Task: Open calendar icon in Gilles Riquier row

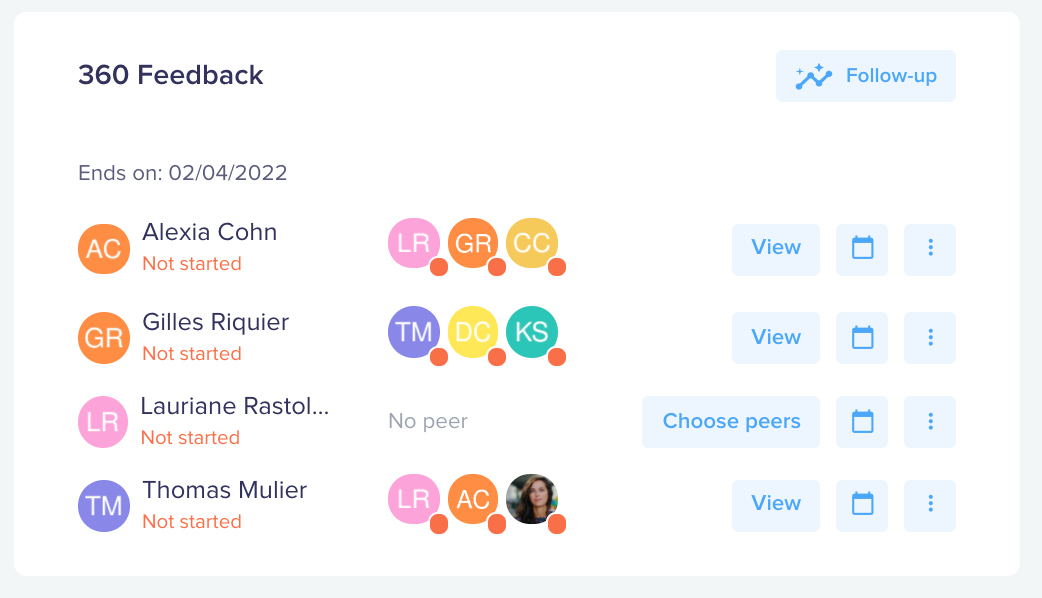Action: pyautogui.click(x=862, y=338)
